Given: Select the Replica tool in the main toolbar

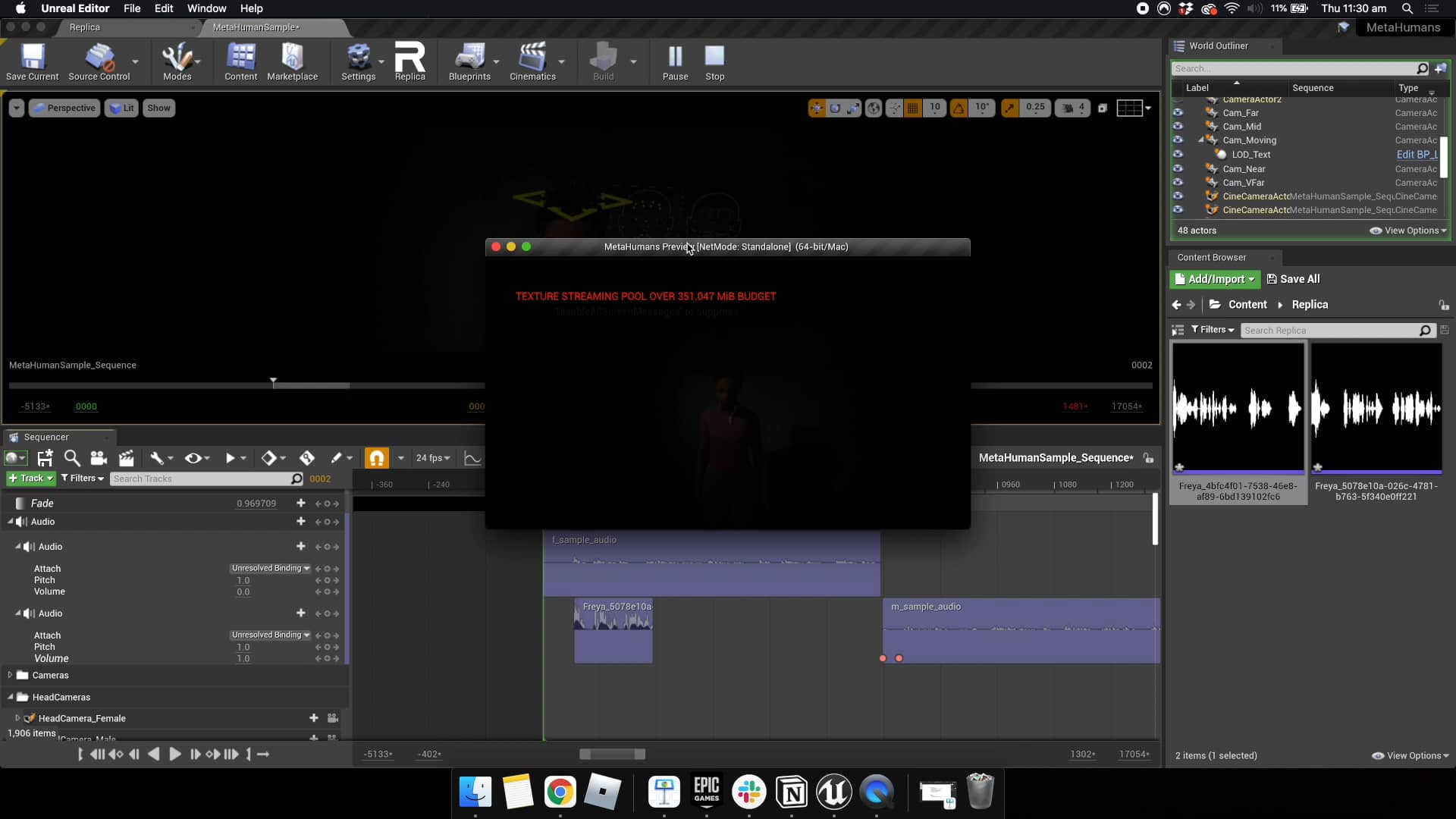Looking at the screenshot, I should 410,61.
